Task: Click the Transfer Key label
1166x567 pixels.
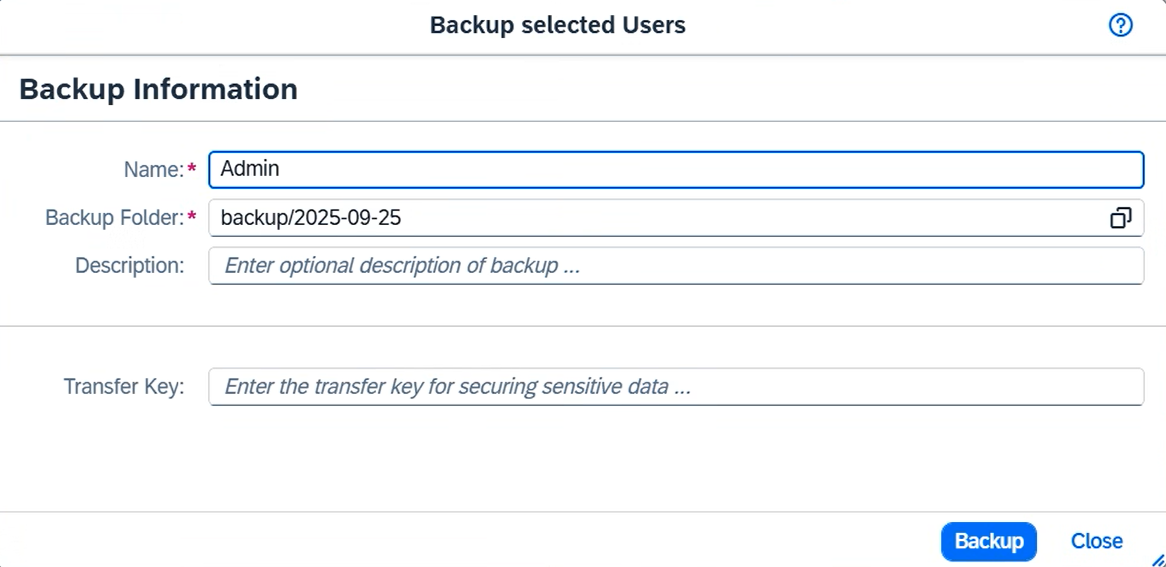Action: (x=124, y=387)
